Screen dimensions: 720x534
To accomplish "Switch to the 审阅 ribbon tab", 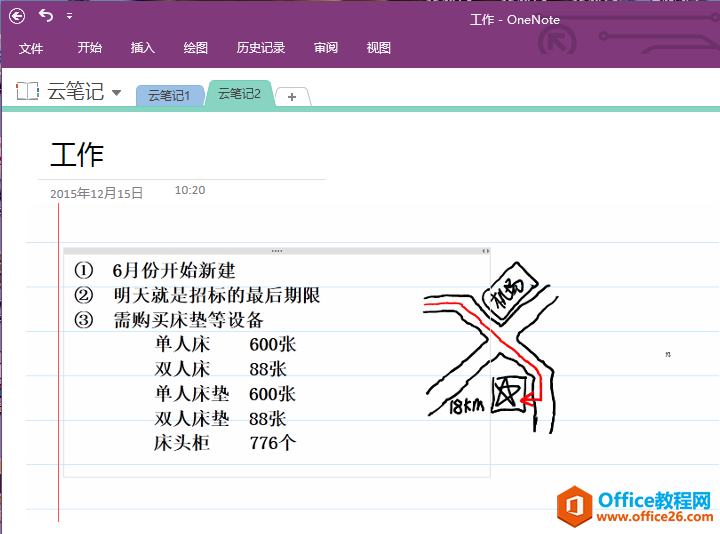I will pyautogui.click(x=326, y=48).
